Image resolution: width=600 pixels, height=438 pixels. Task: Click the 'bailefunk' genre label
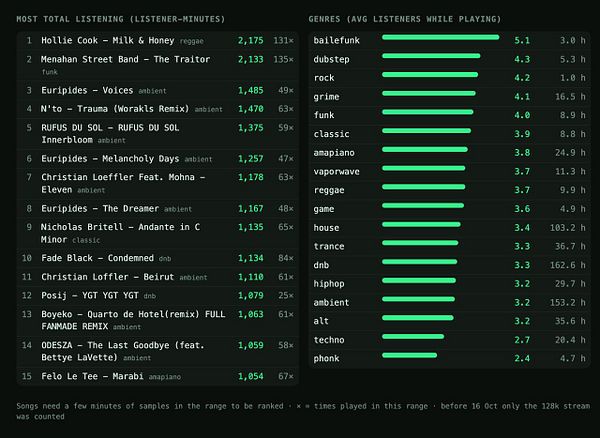pyautogui.click(x=336, y=41)
